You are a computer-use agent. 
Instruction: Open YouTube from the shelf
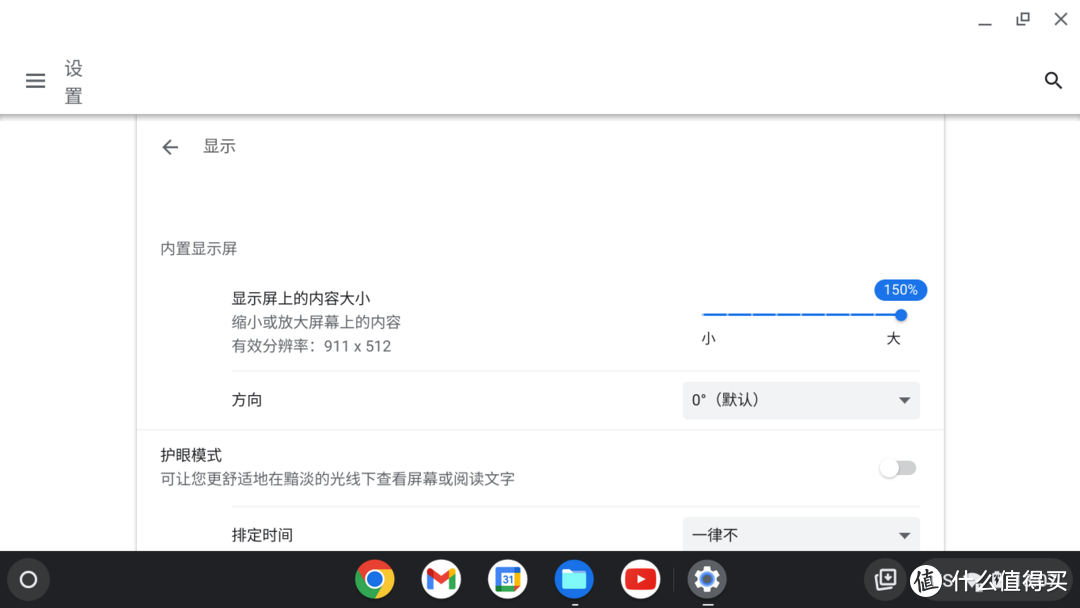pyautogui.click(x=640, y=579)
